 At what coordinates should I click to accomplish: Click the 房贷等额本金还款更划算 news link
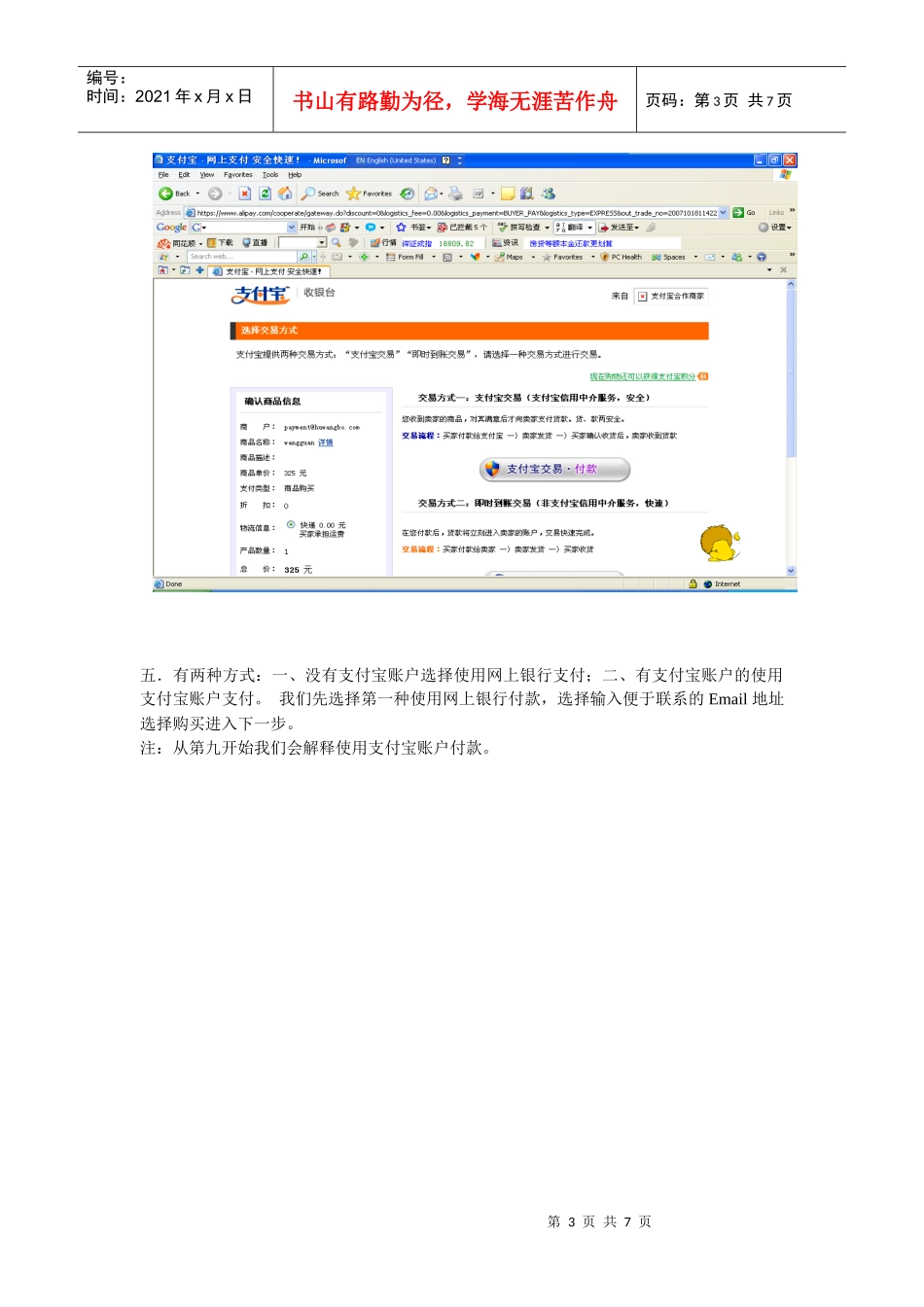pyautogui.click(x=571, y=243)
